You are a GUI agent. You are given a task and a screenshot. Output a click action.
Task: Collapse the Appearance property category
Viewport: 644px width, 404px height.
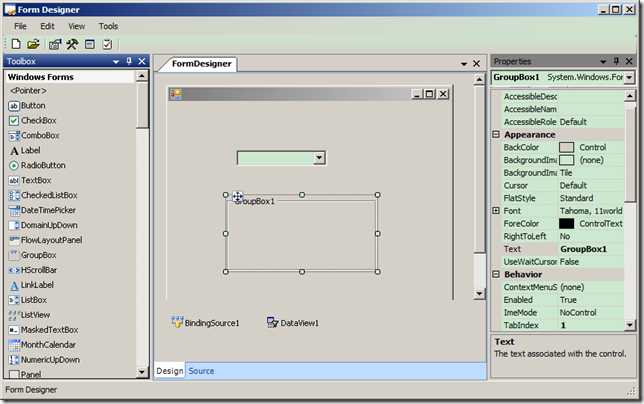click(x=496, y=134)
